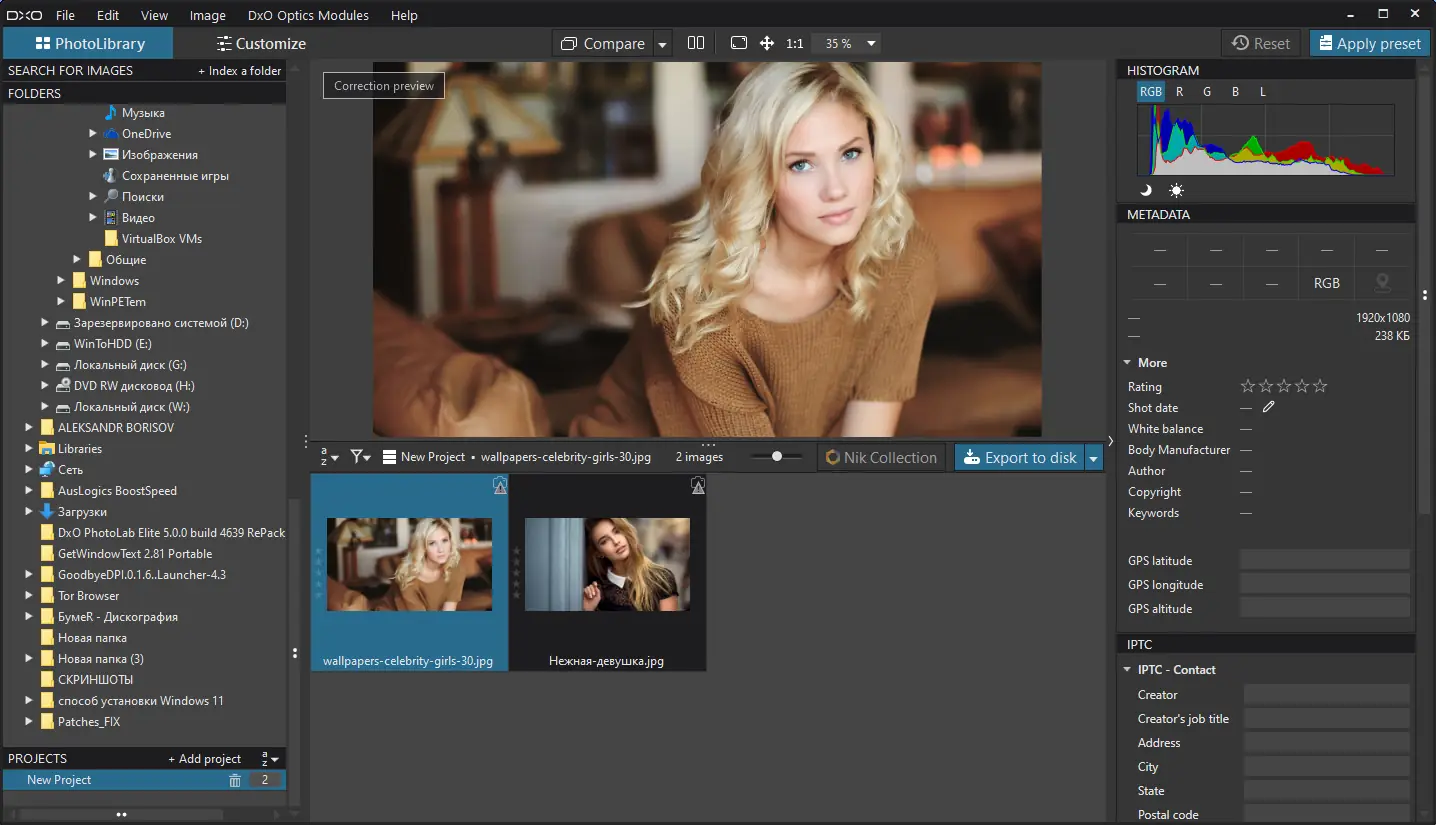The width and height of the screenshot is (1436, 825).
Task: Delete New Project with trash icon
Action: click(x=235, y=780)
